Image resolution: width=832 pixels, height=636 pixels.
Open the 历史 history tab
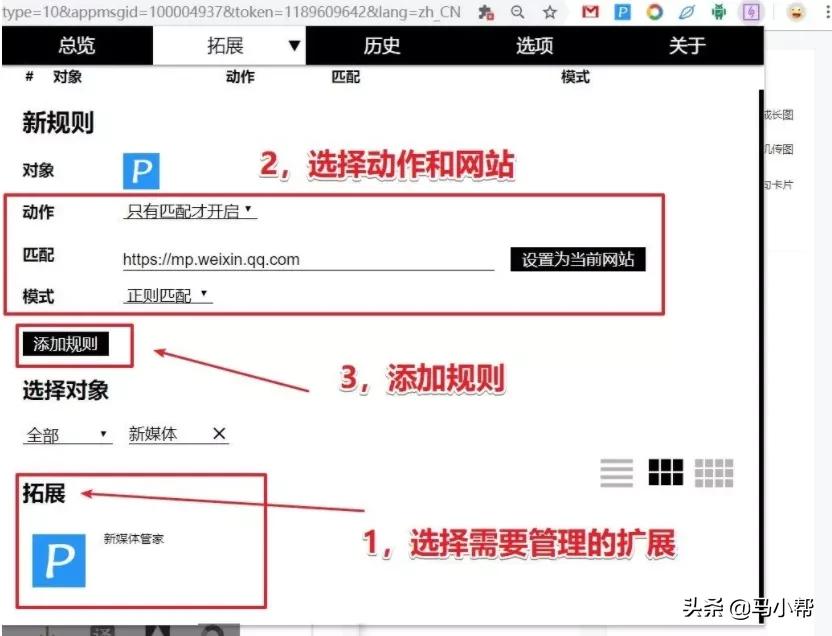coord(382,46)
